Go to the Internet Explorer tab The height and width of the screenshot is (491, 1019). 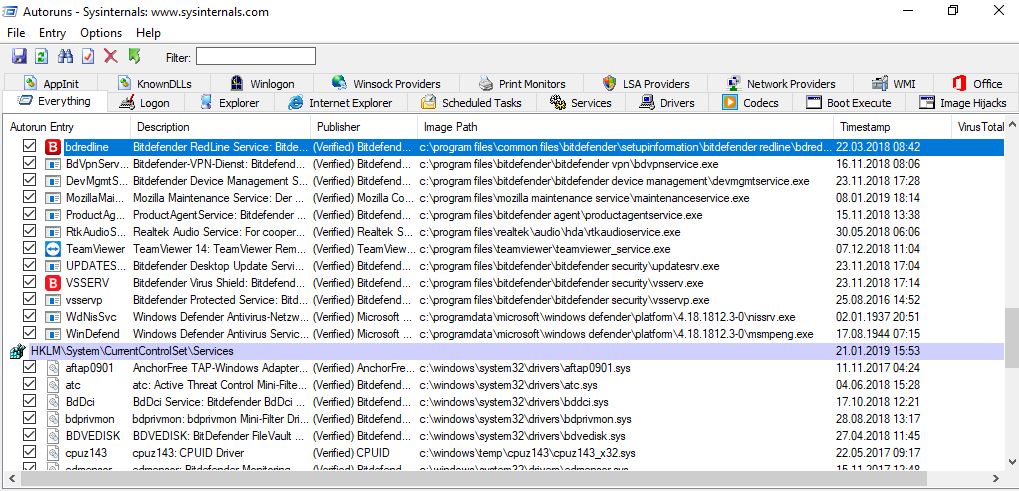tap(341, 103)
